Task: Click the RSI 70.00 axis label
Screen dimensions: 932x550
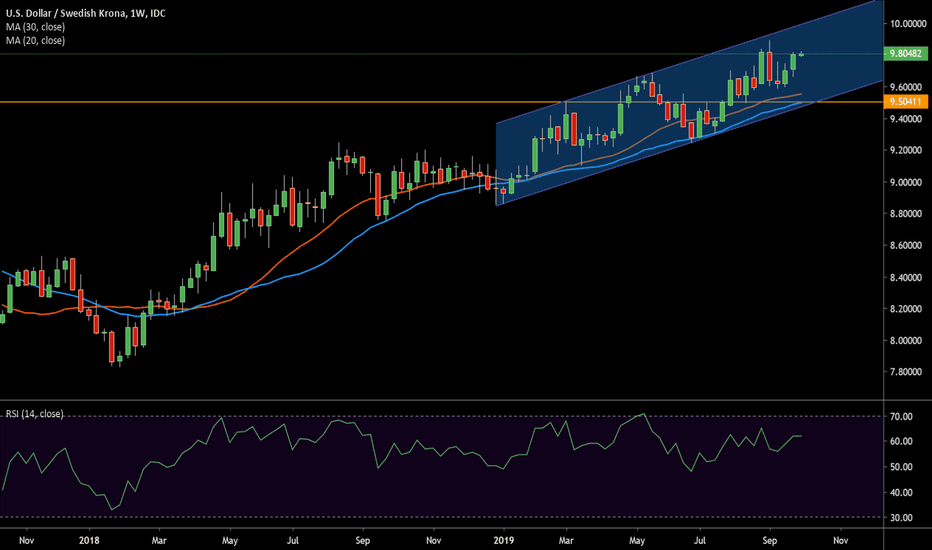Action: [x=901, y=417]
